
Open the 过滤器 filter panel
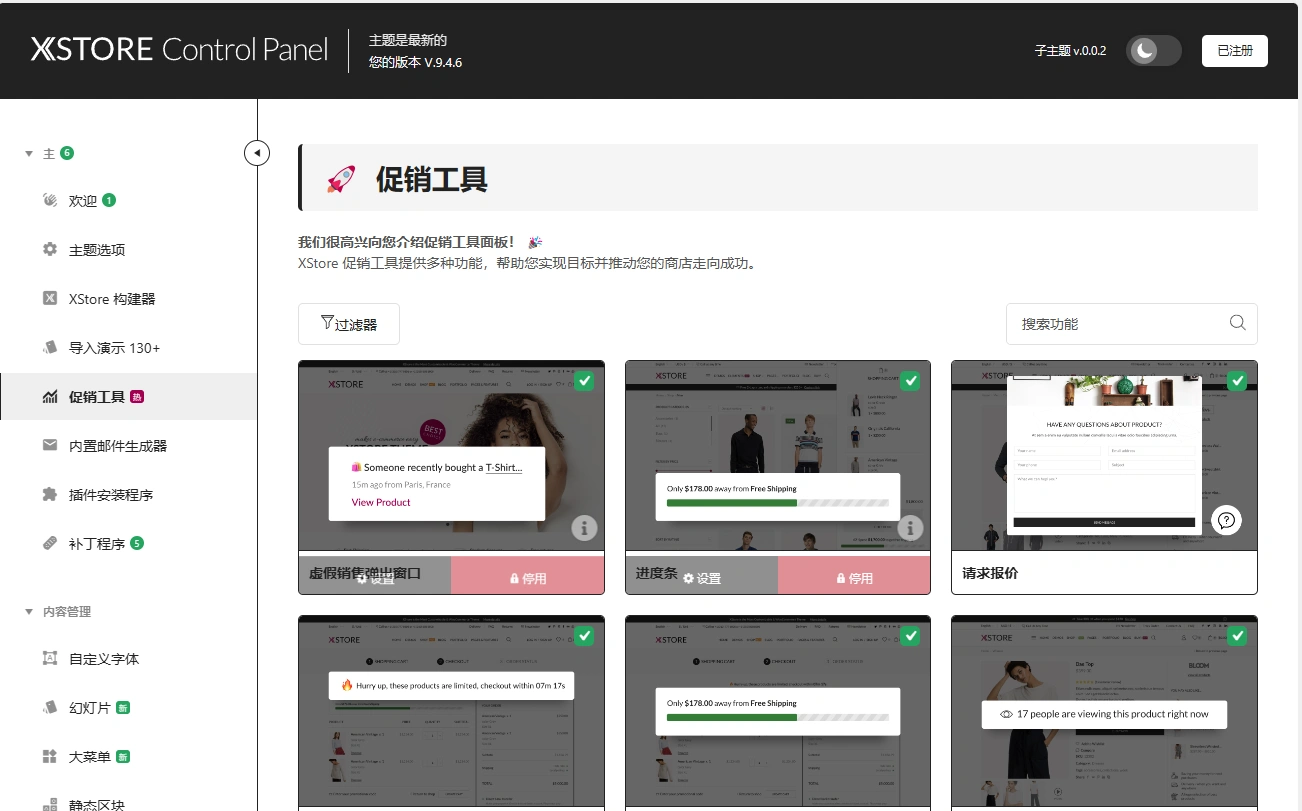point(348,323)
